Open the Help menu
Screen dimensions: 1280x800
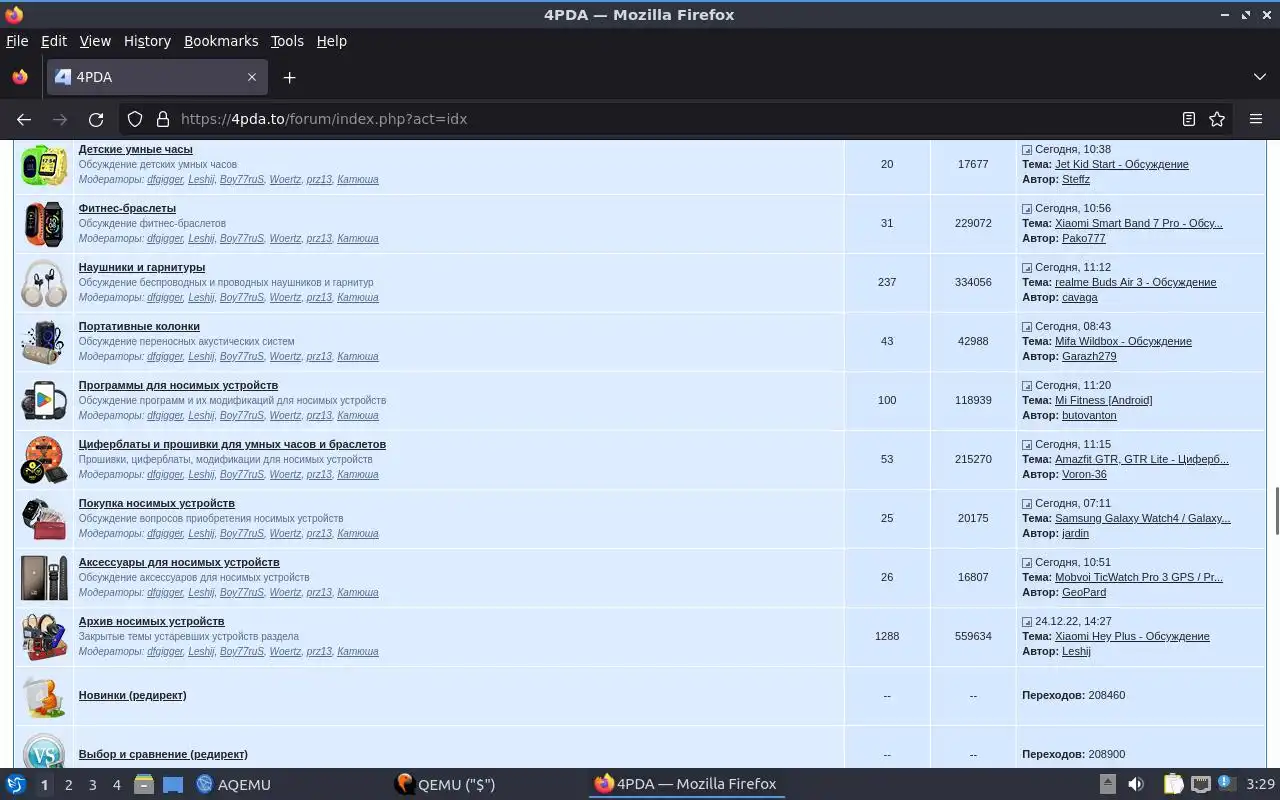[x=332, y=41]
